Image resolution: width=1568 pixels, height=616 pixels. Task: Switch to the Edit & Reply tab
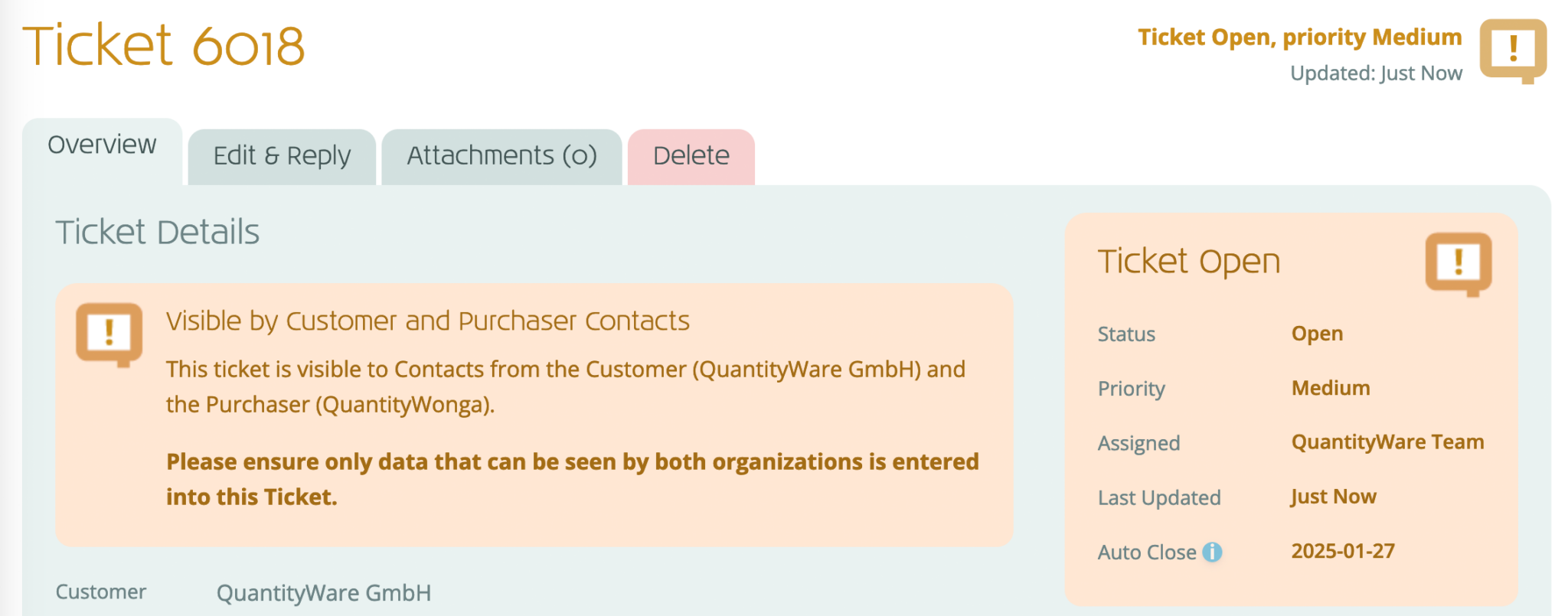click(x=282, y=155)
